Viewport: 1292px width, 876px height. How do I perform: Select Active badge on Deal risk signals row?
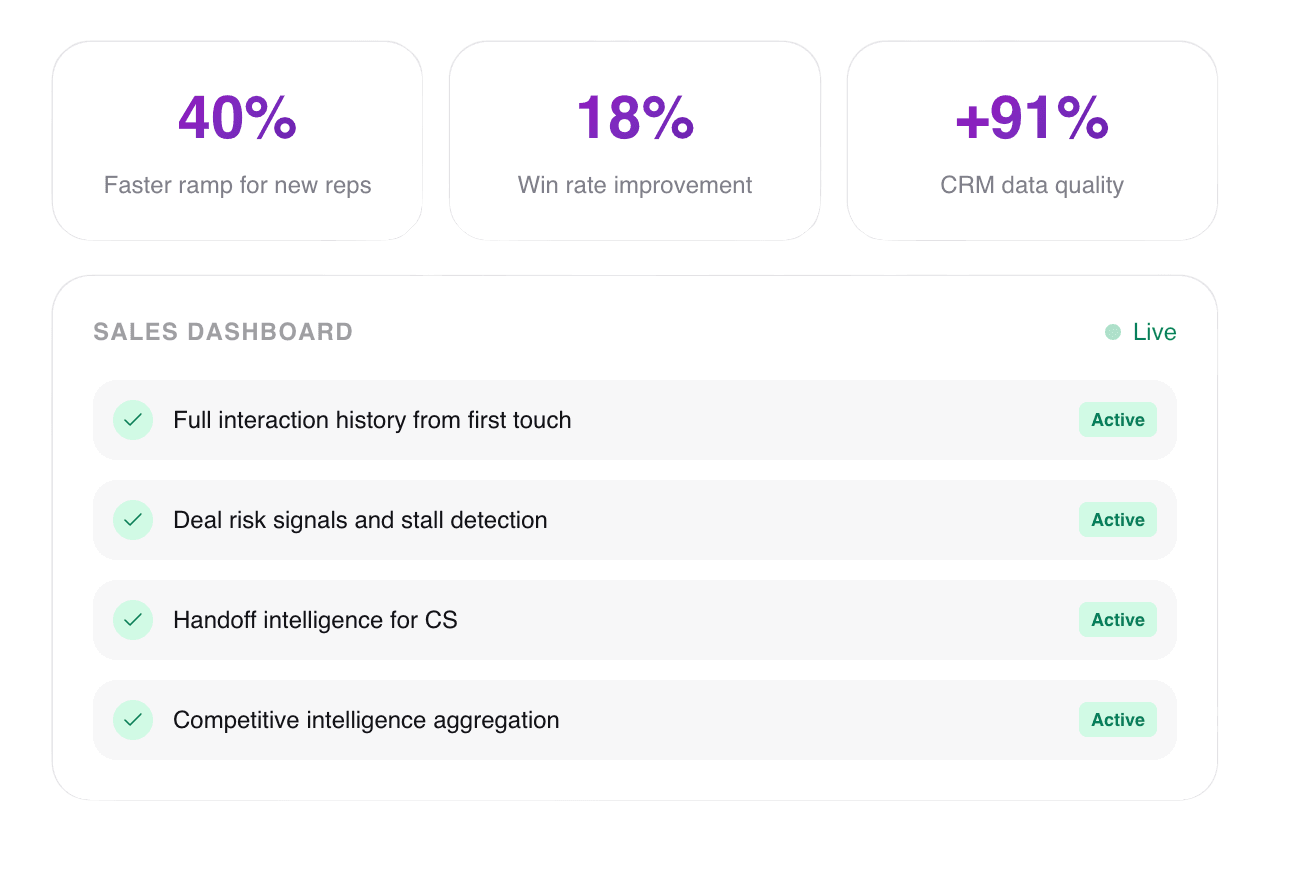click(x=1118, y=520)
